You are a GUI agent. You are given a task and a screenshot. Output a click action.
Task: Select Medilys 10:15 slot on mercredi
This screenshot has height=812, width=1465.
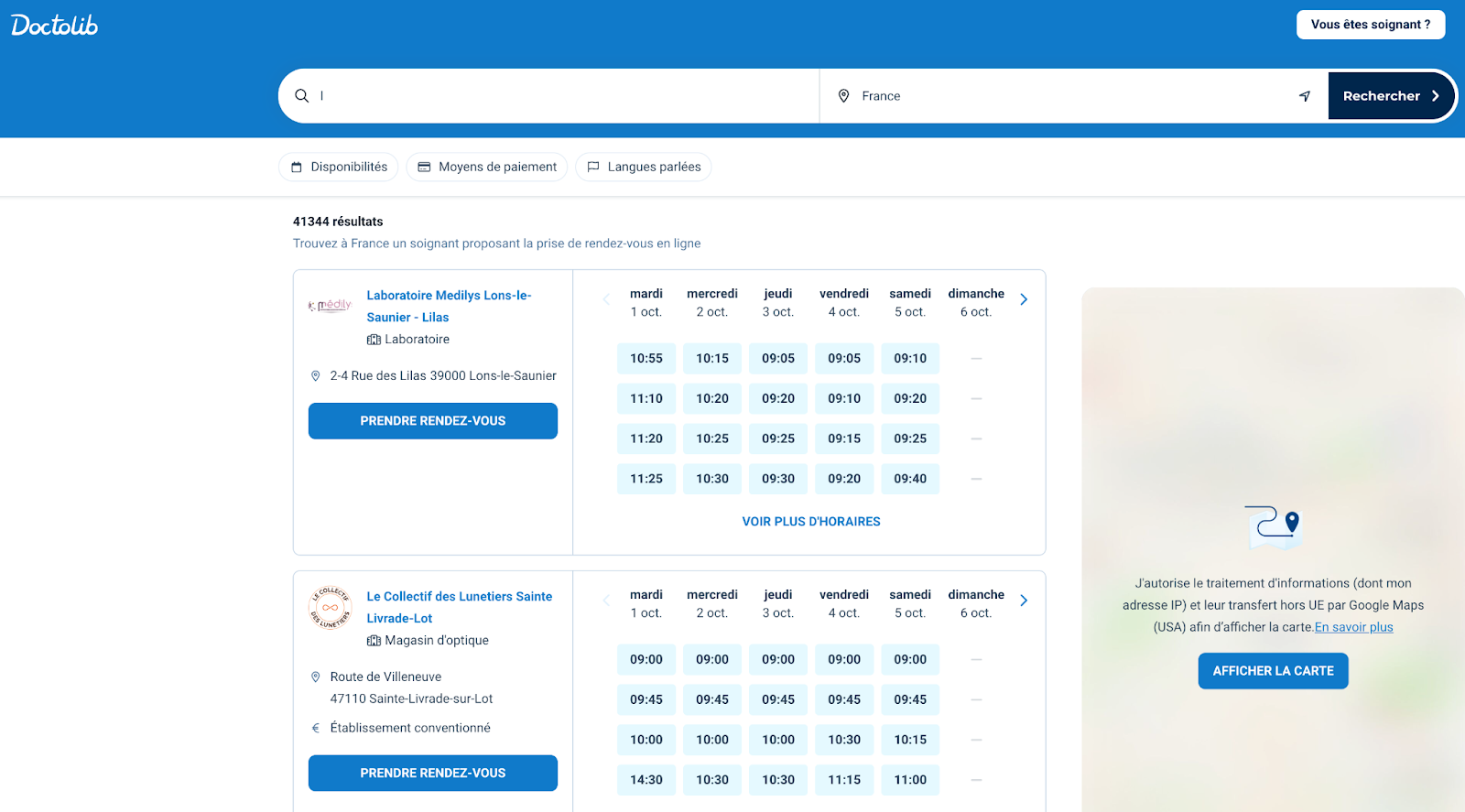(712, 359)
